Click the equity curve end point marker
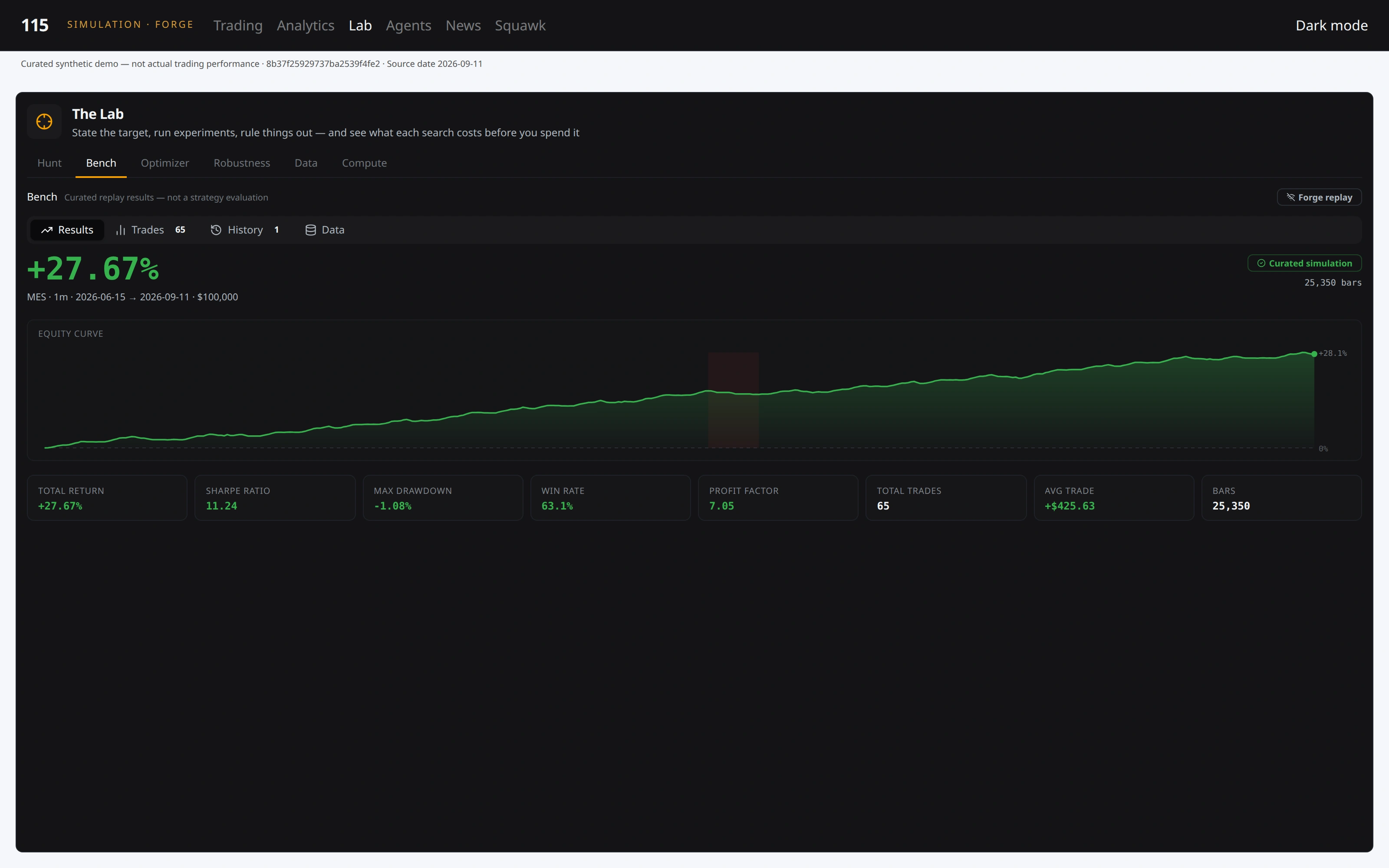 (x=1314, y=354)
